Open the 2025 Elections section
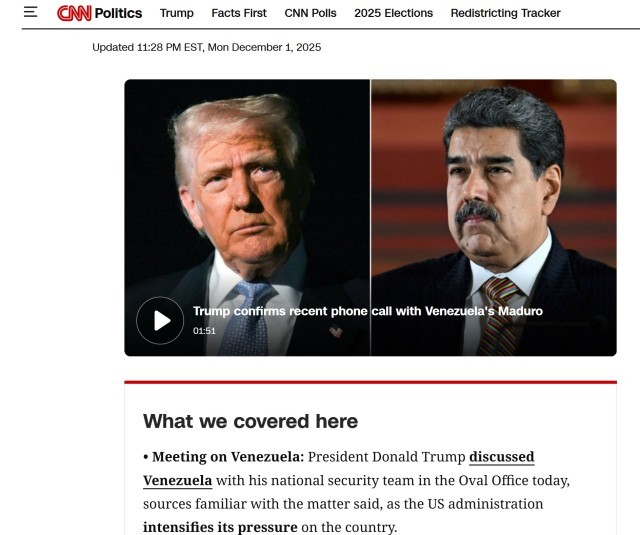The width and height of the screenshot is (640, 535). [393, 13]
